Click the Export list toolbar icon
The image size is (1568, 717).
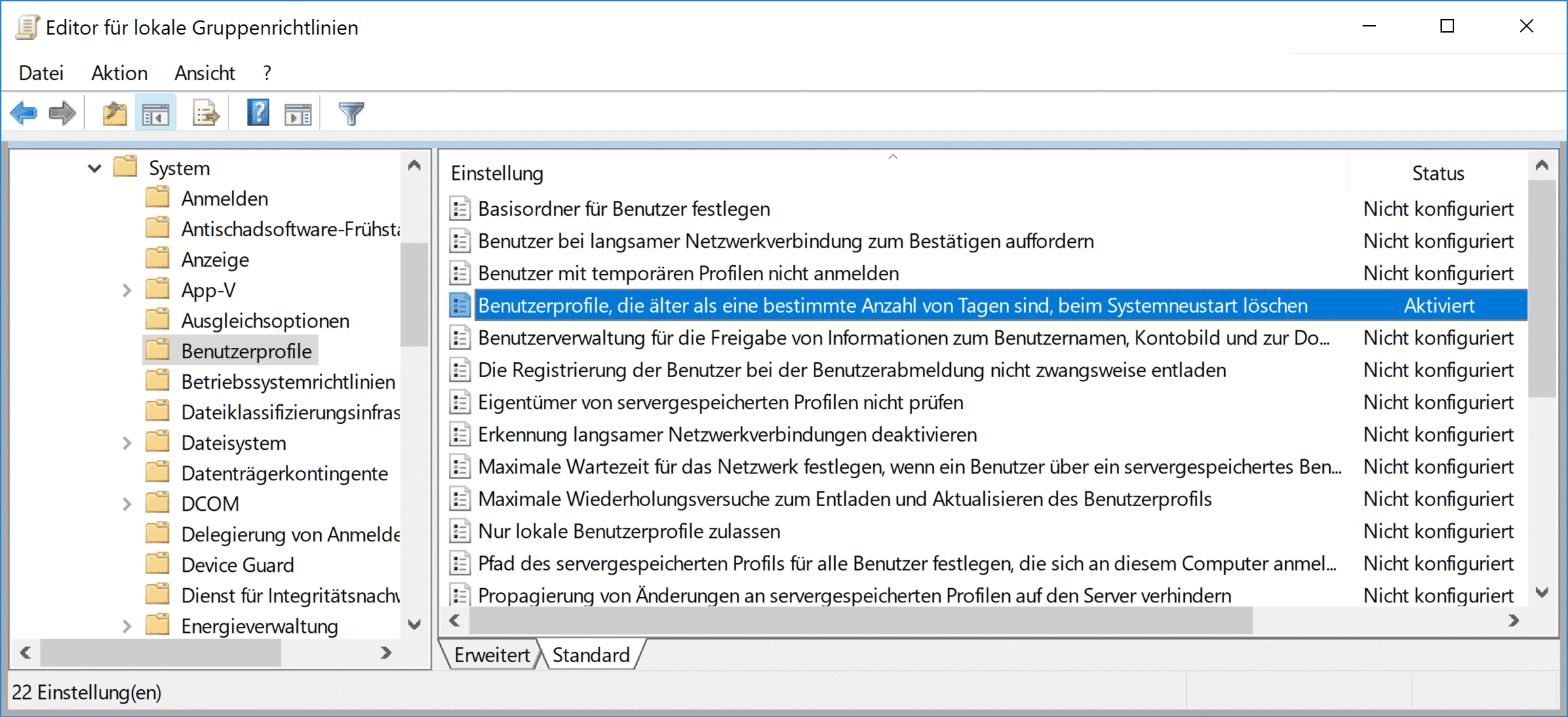(x=206, y=113)
